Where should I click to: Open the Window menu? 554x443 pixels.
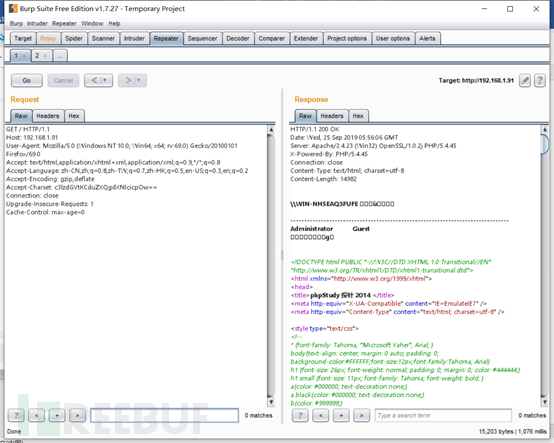click(x=92, y=24)
